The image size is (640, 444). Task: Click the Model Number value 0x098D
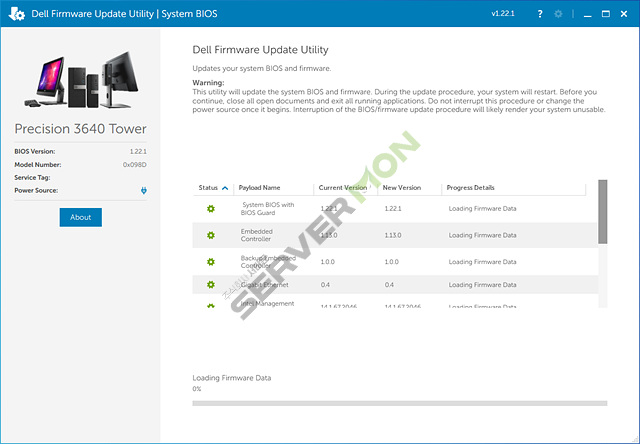135,165
